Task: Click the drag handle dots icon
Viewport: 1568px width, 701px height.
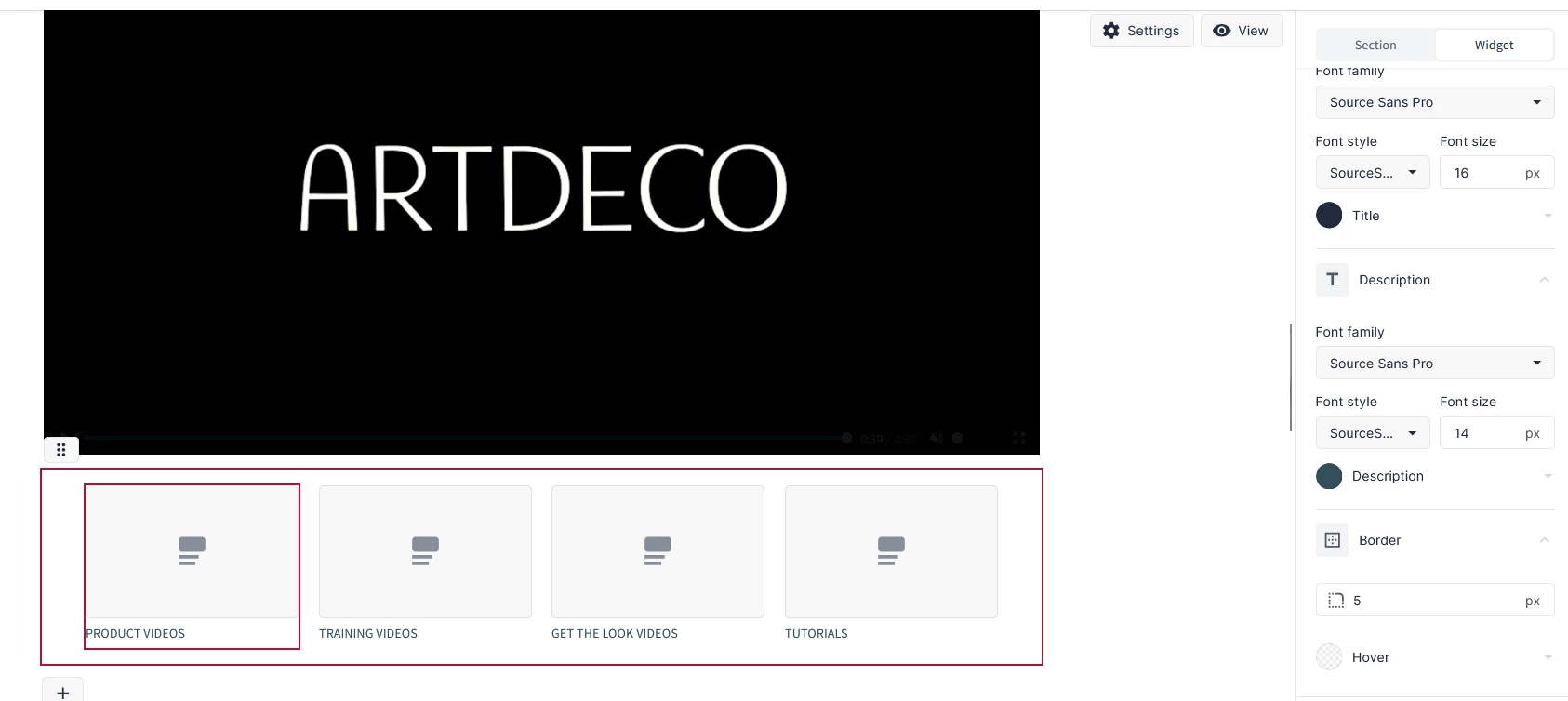Action: coord(61,450)
